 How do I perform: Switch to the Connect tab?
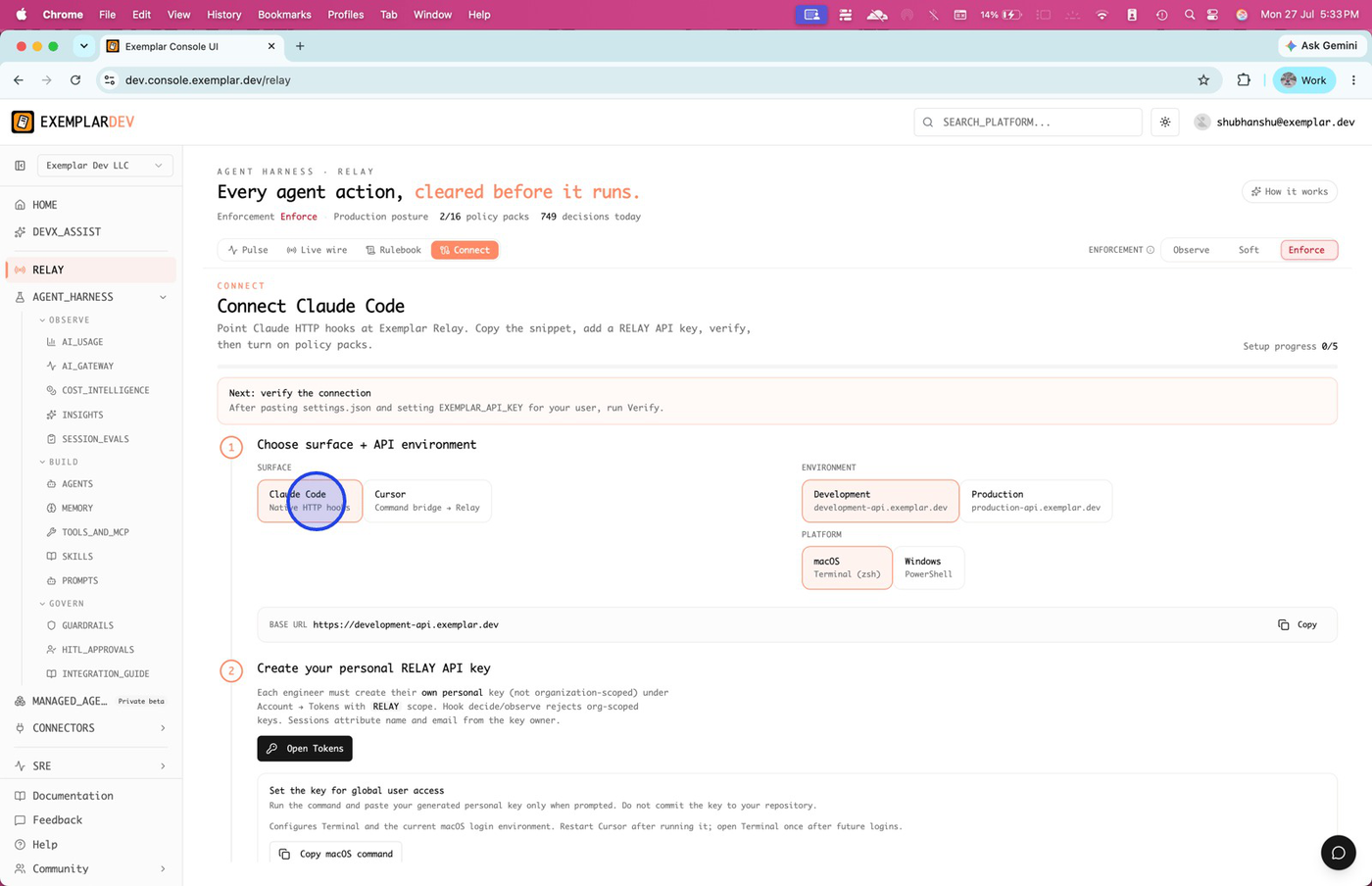[465, 250]
